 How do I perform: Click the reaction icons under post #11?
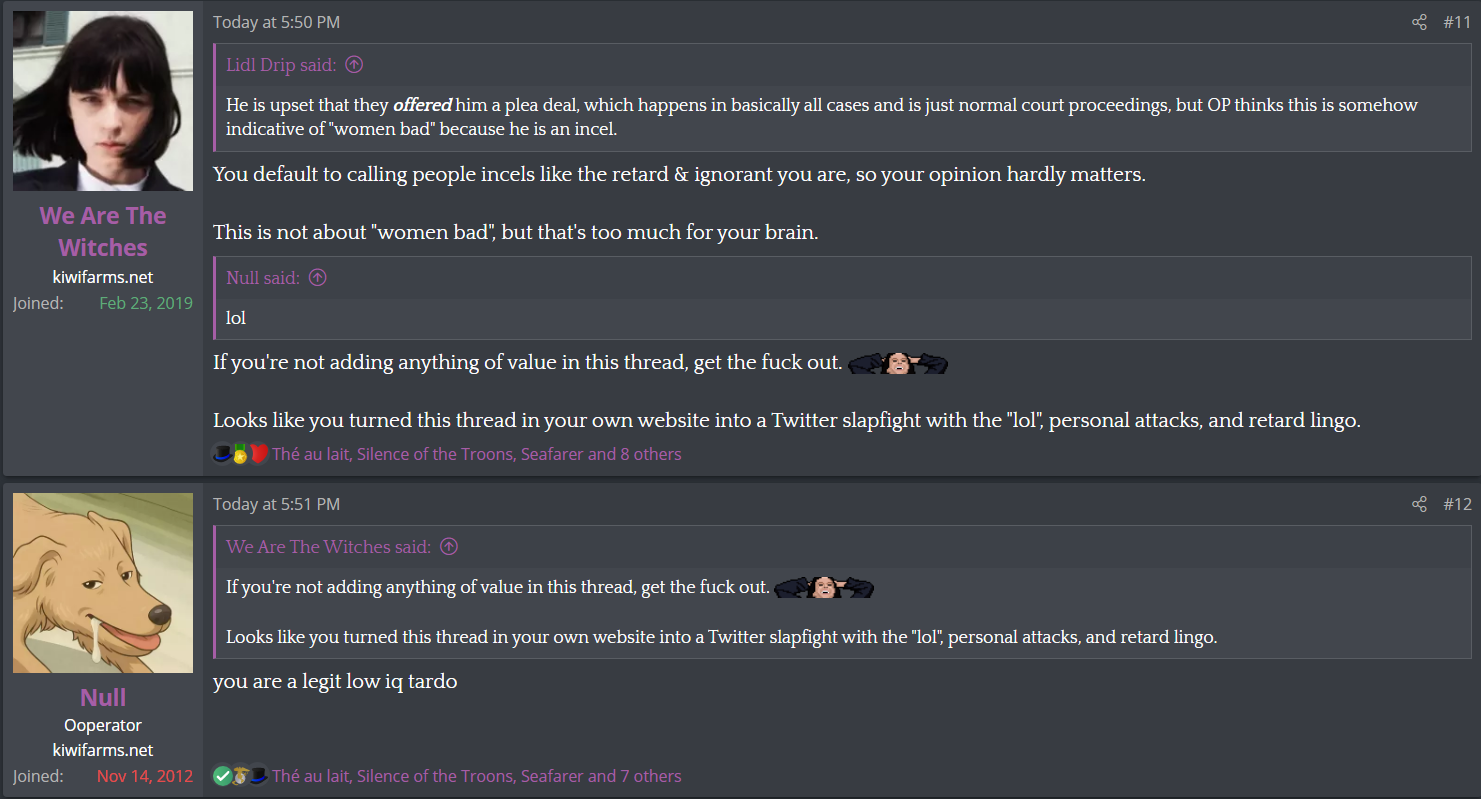240,454
